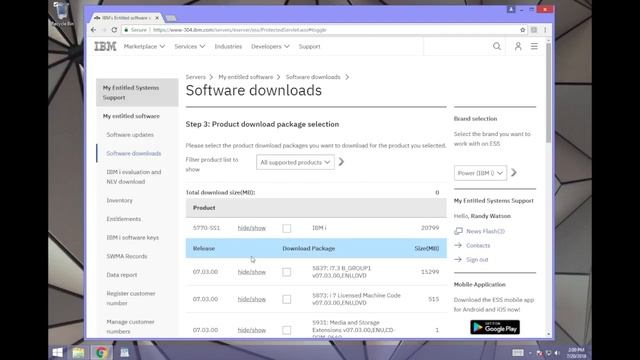Screen dimensions: 640x360
Task: Click the taskbar clock display
Action: pos(576,353)
